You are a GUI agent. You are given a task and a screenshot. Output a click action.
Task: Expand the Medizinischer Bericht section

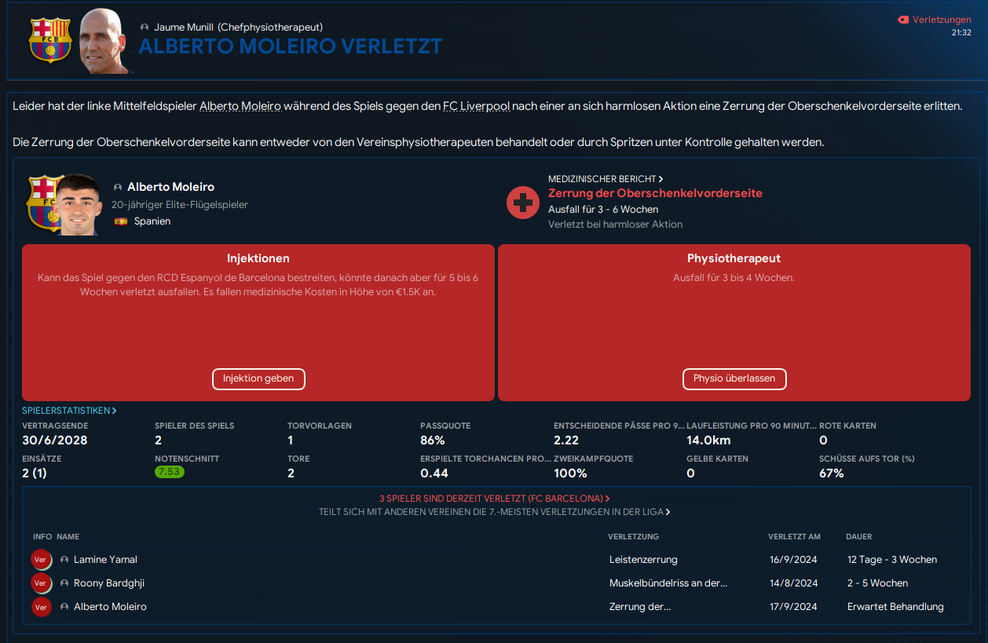pos(605,179)
